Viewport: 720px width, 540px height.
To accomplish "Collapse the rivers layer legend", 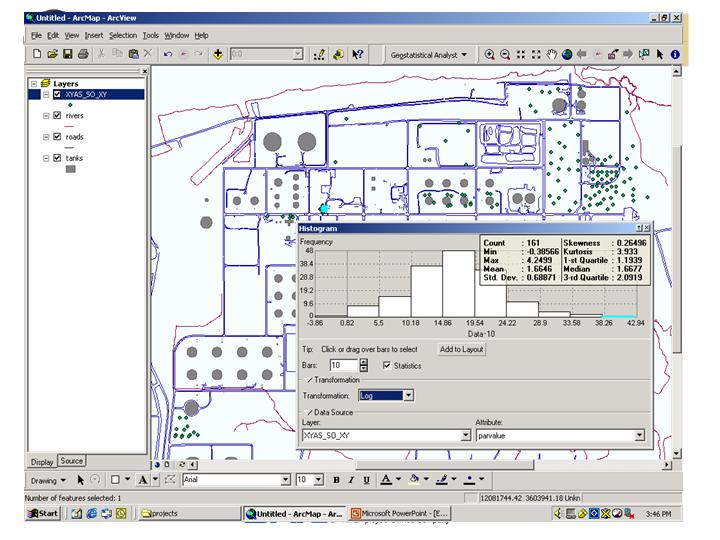I will click(46, 116).
